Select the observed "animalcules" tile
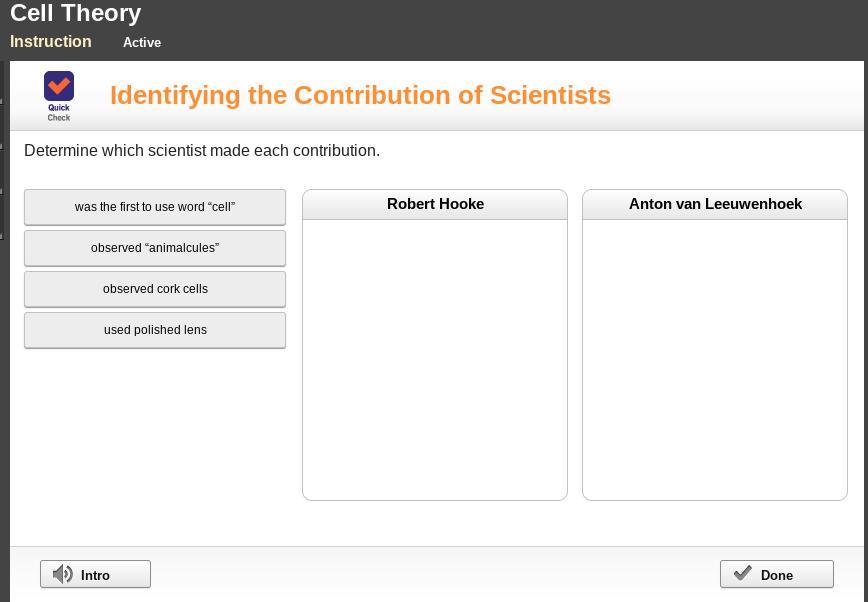Screen dimensions: 868x602 (x=155, y=248)
